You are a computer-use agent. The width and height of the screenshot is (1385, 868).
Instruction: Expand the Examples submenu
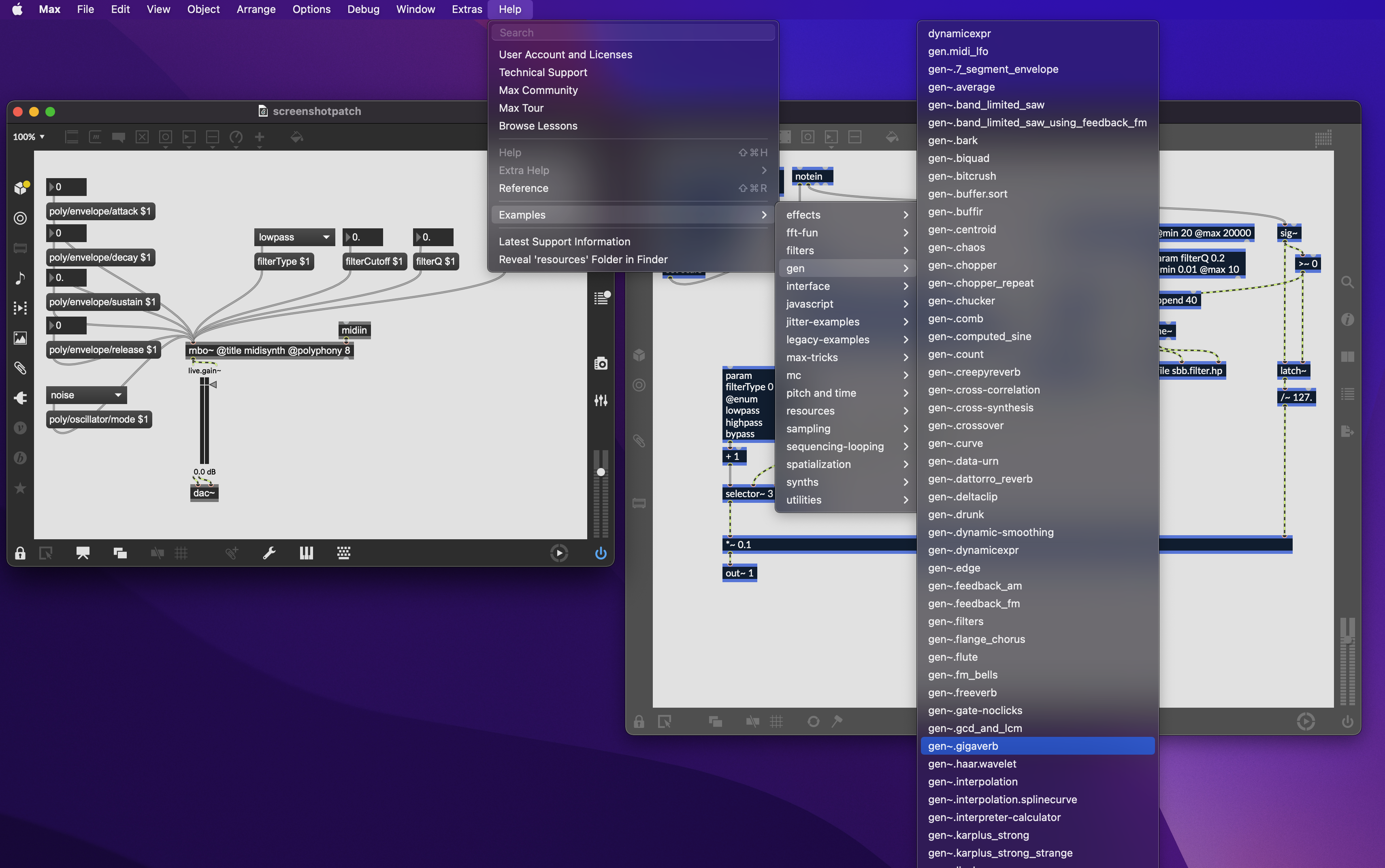633,215
